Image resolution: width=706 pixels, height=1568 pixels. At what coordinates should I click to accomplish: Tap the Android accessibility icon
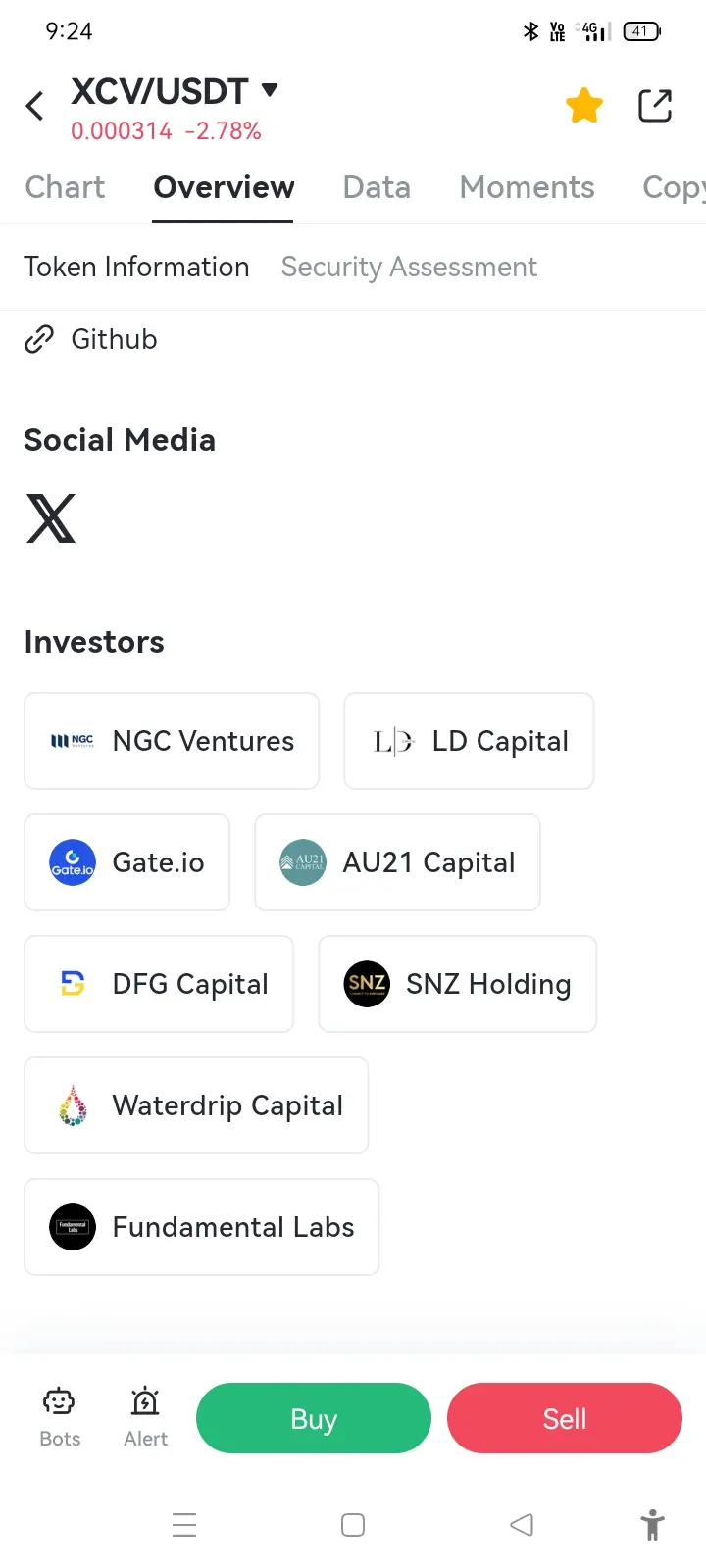(x=652, y=1525)
